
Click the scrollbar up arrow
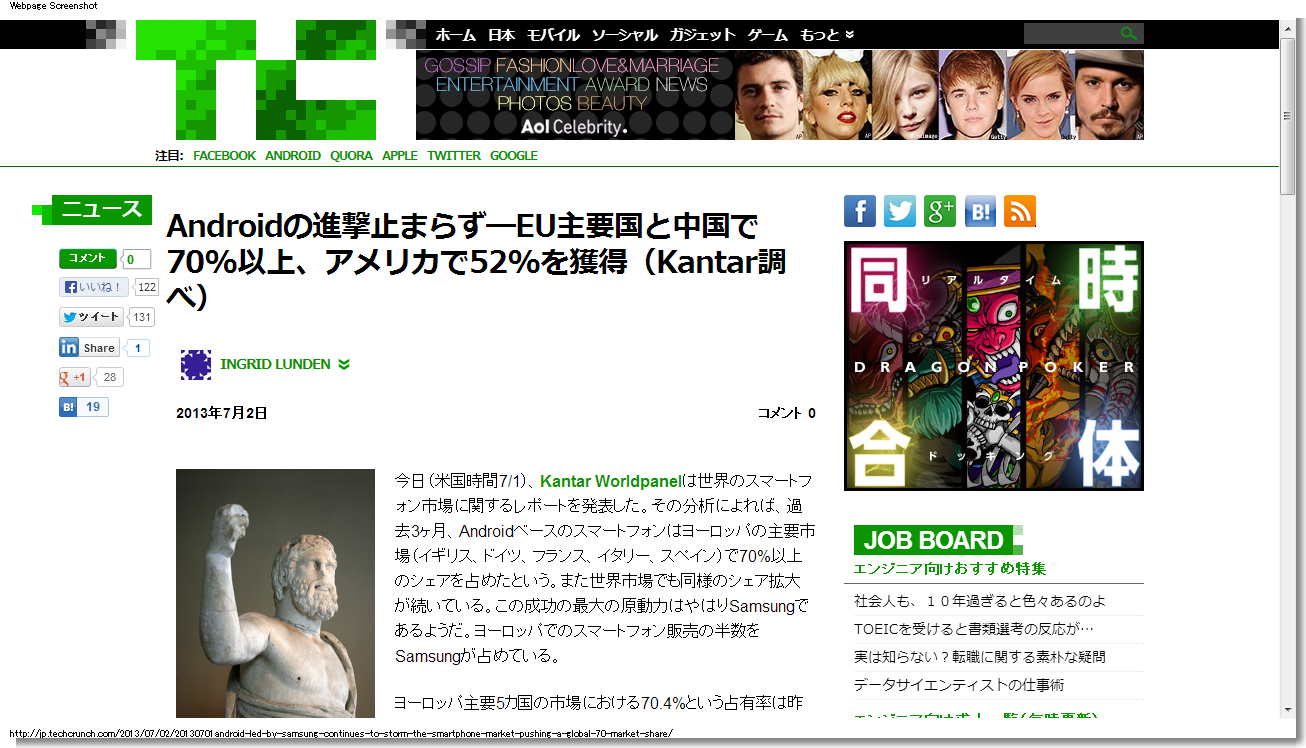1288,28
